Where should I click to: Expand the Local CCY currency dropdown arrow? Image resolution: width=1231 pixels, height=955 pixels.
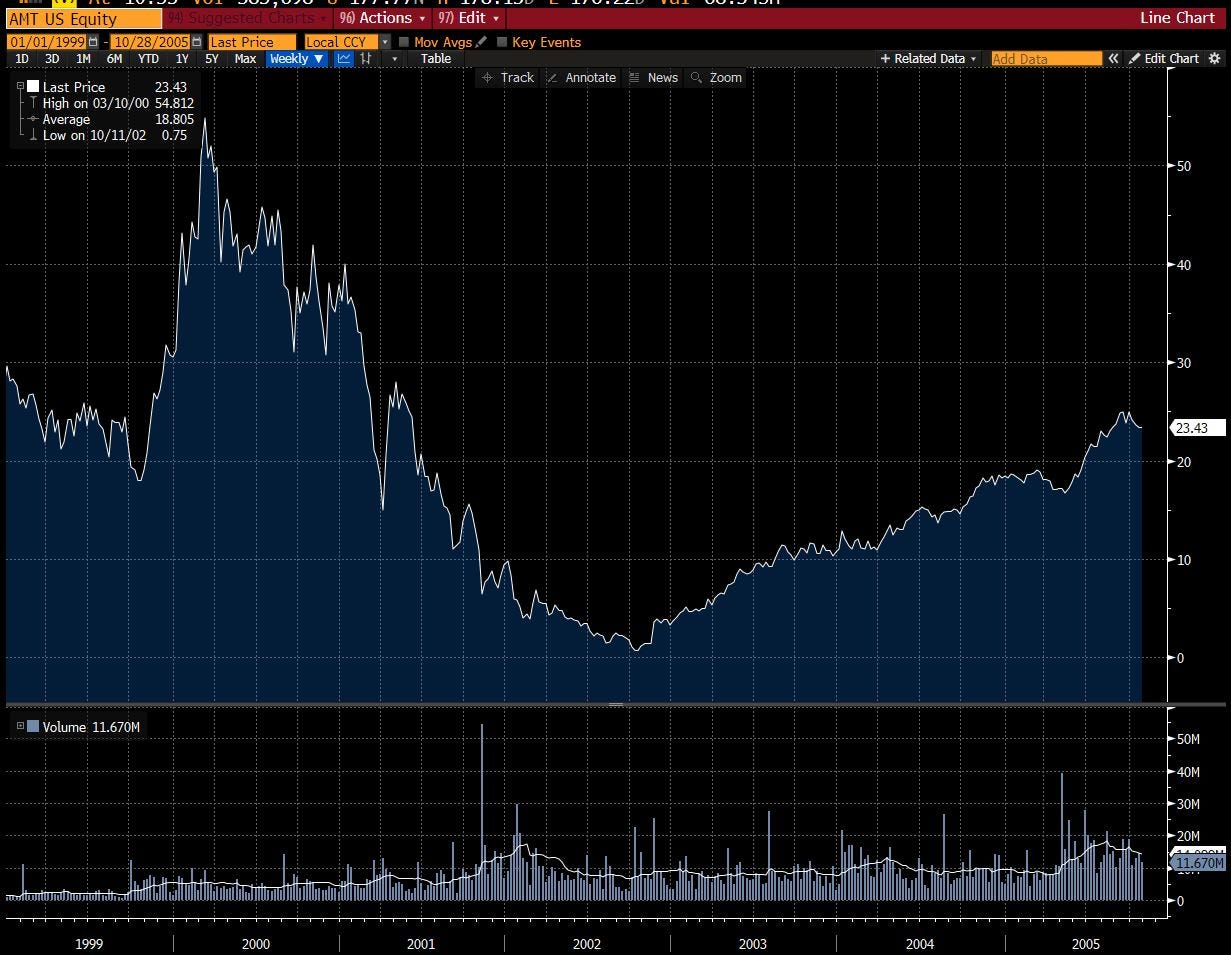pyautogui.click(x=385, y=42)
